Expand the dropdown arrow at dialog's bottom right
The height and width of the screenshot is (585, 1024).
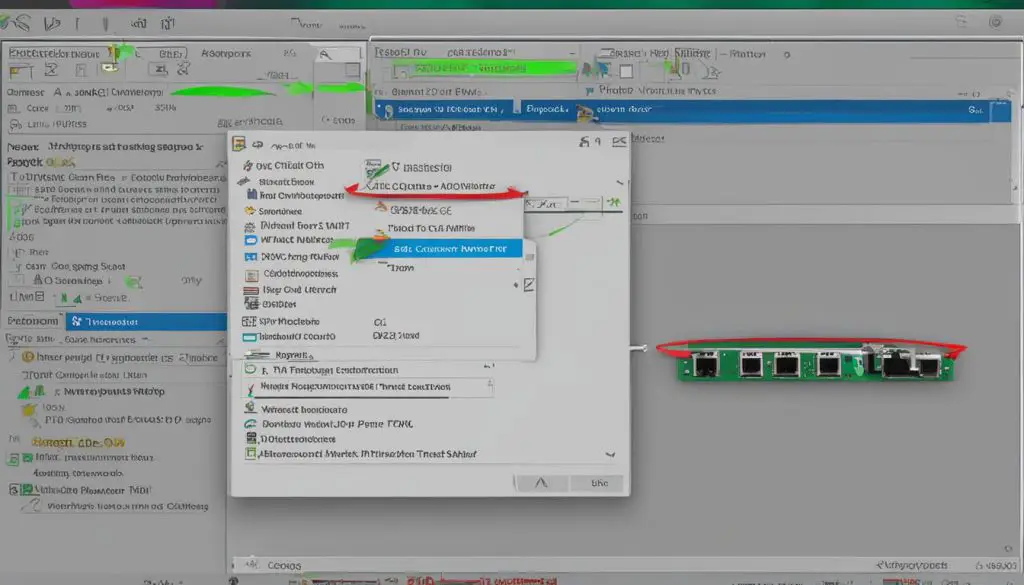point(609,453)
